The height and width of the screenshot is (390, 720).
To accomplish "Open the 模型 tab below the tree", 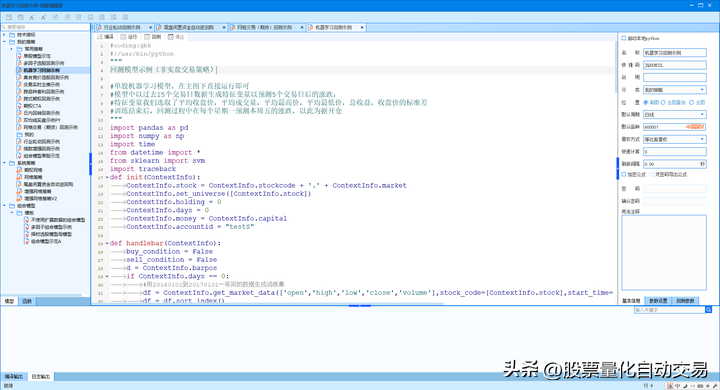I will coord(9,301).
